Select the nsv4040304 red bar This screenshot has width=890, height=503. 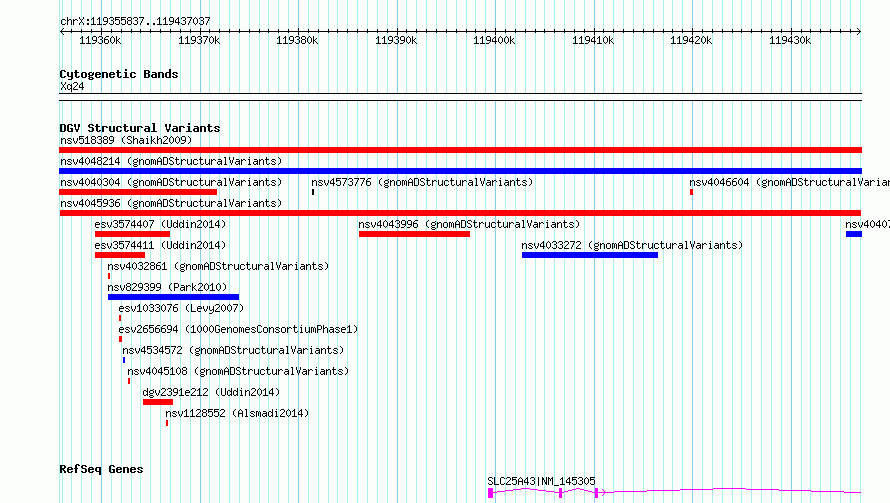(x=138, y=192)
